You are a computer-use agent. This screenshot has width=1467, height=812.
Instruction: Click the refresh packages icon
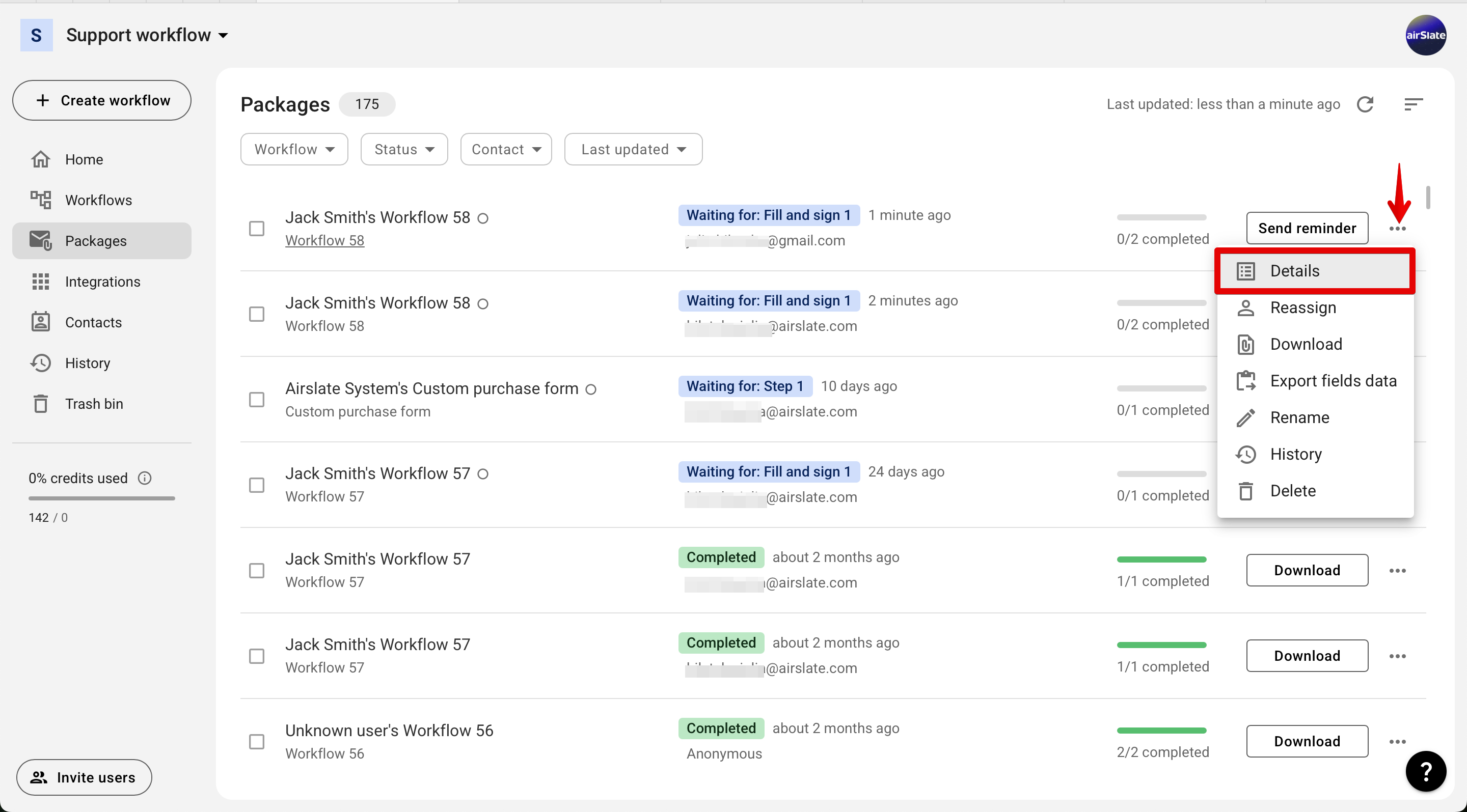pyautogui.click(x=1365, y=104)
